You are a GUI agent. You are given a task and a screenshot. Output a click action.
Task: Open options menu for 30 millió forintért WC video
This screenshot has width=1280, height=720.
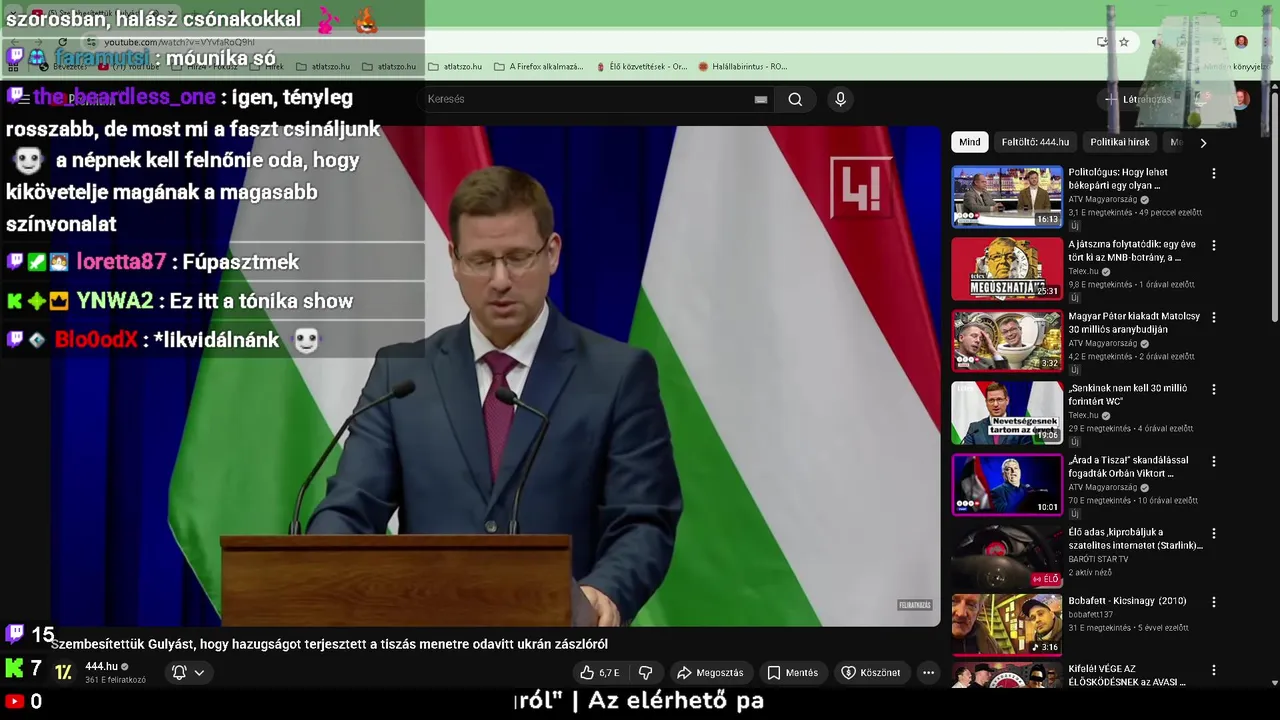point(1214,389)
